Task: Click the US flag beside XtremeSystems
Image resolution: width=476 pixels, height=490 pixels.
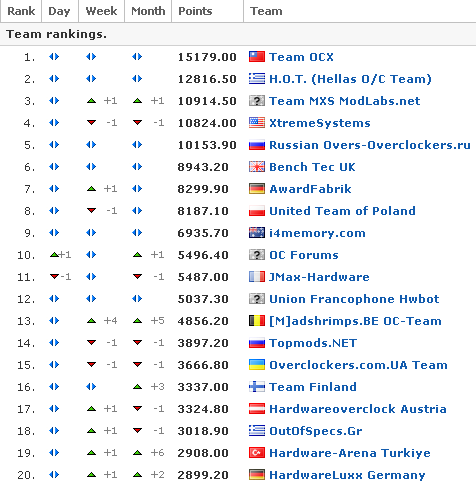Action: coord(257,123)
